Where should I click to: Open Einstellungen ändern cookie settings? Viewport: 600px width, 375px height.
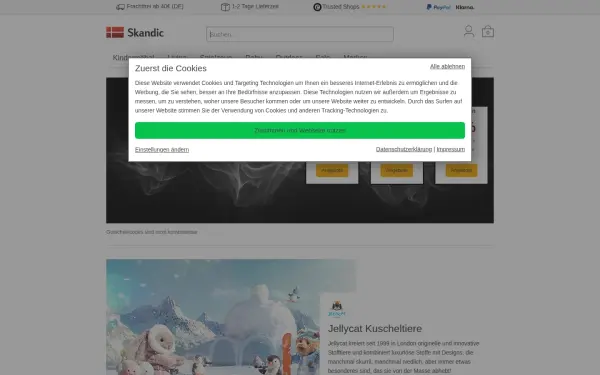[x=162, y=150]
